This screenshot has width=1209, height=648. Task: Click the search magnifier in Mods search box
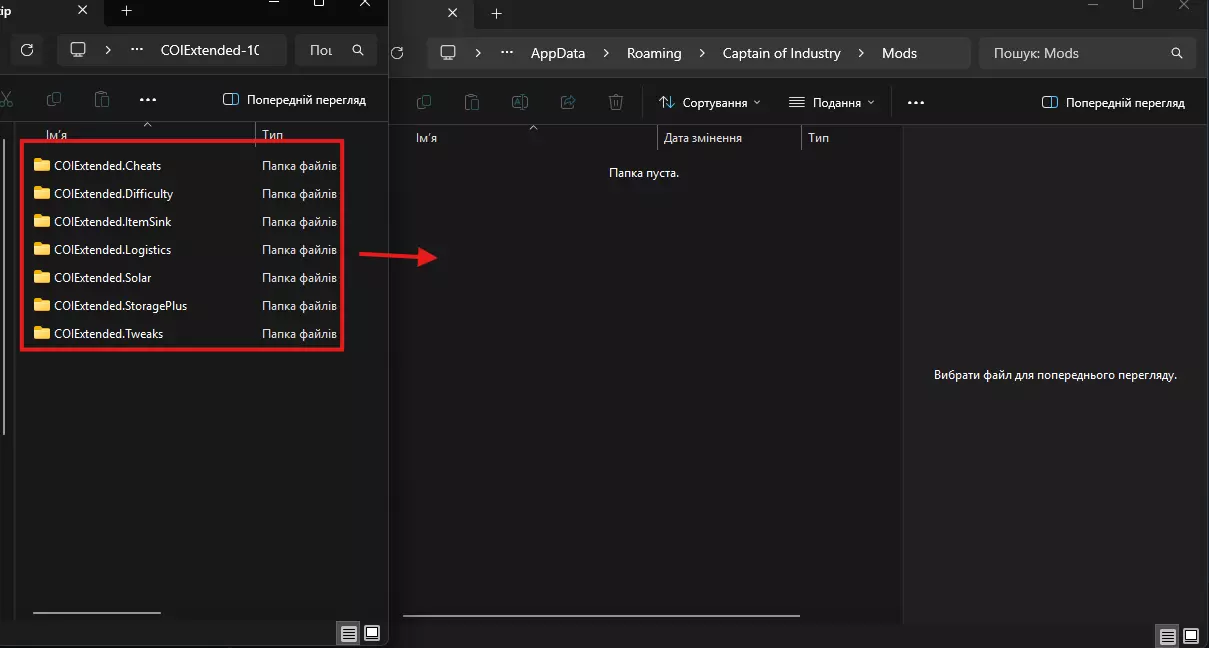[x=1177, y=53]
